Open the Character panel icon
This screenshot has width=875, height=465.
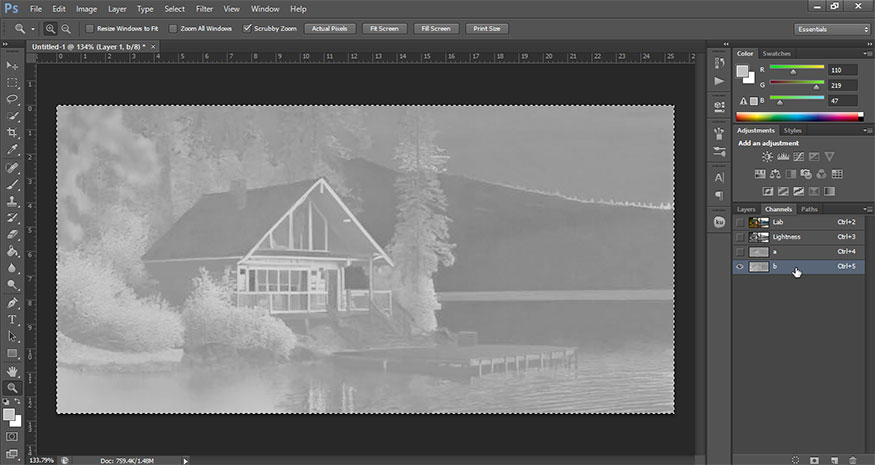coord(719,177)
